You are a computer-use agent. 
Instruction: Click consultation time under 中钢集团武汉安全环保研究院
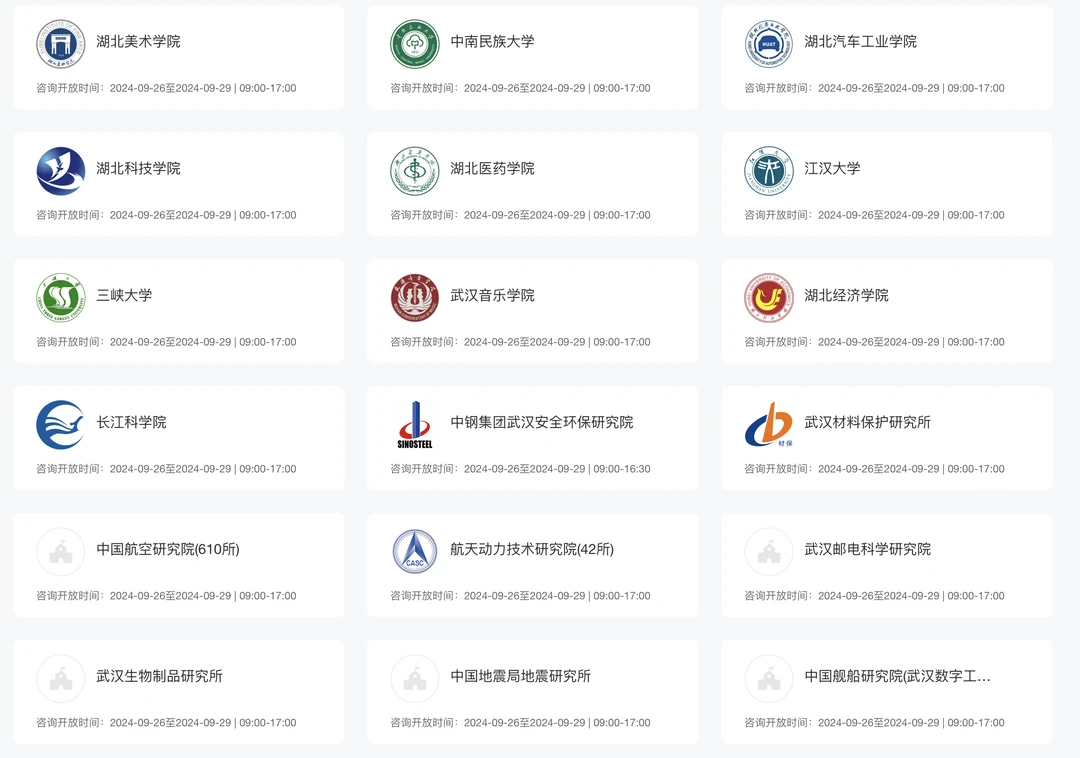click(x=520, y=469)
